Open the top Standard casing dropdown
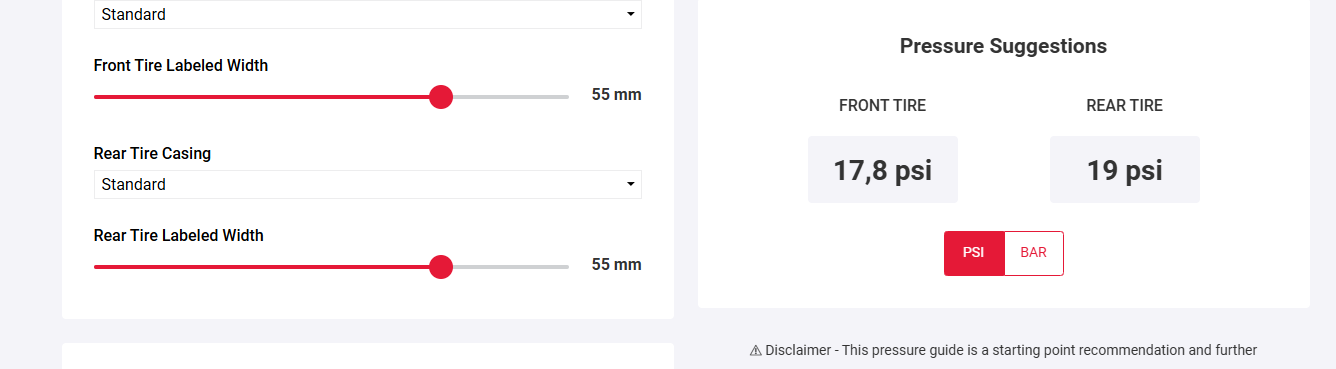This screenshot has width=1336, height=369. (x=368, y=14)
